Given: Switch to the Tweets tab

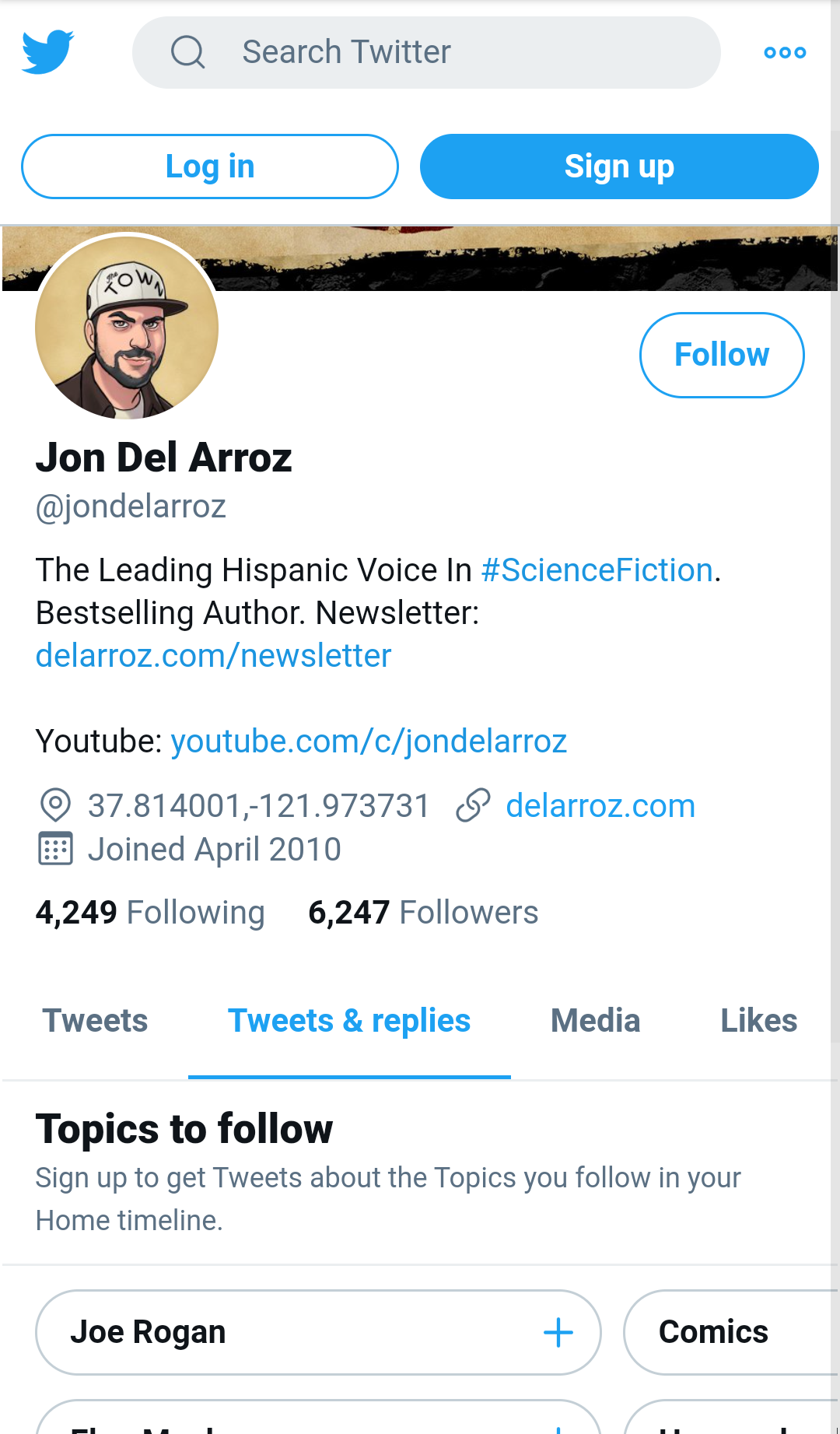Looking at the screenshot, I should (95, 1021).
